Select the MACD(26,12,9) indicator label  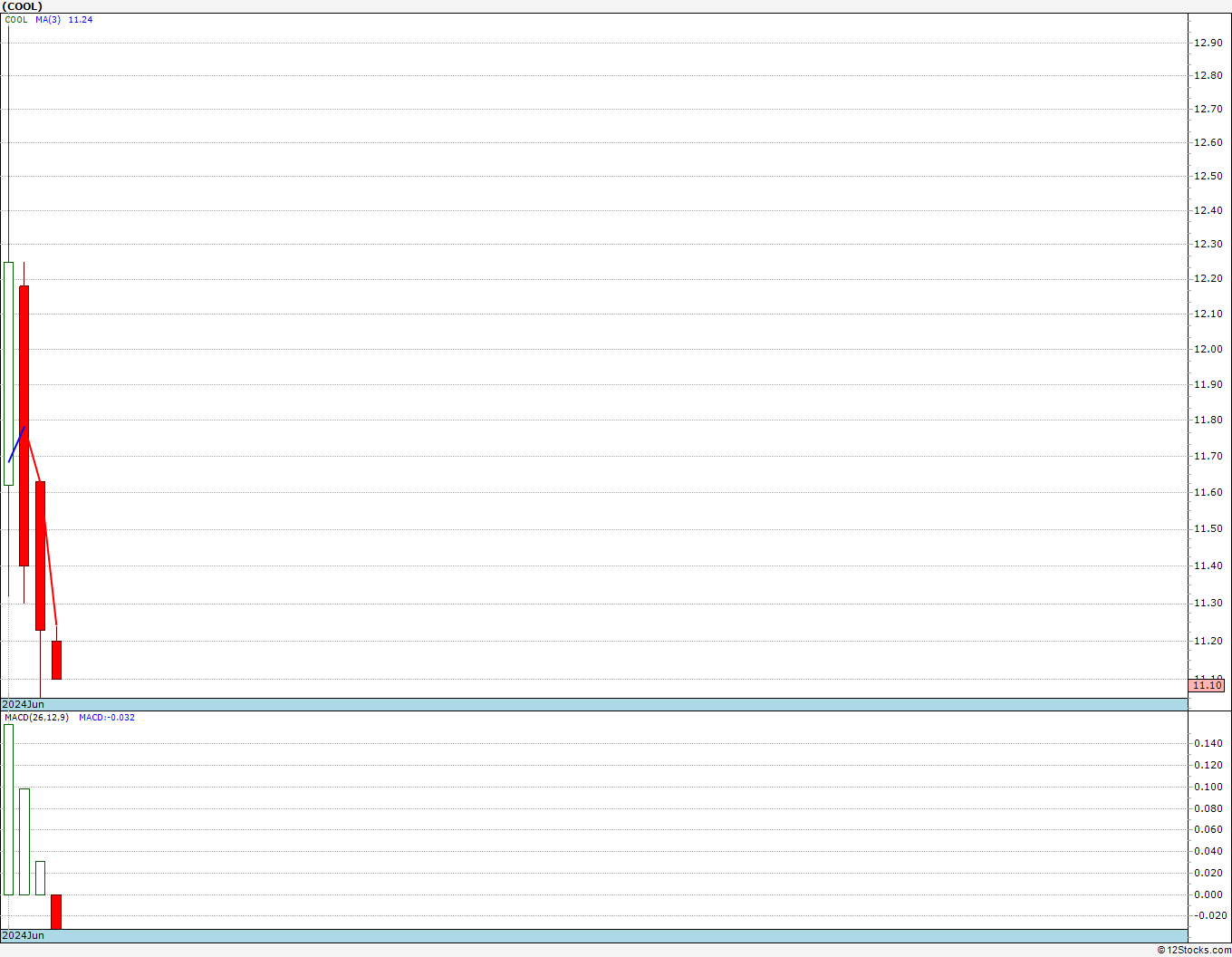[x=36, y=718]
